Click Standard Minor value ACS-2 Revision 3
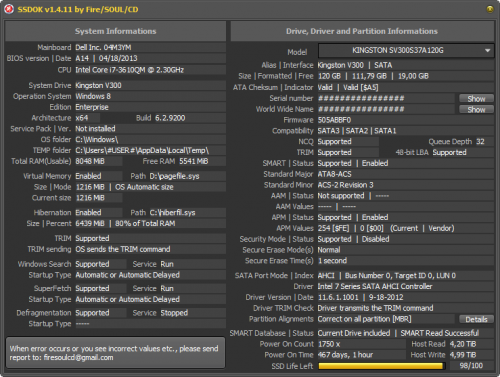Screen dimensions: 500x377 (x=345, y=185)
